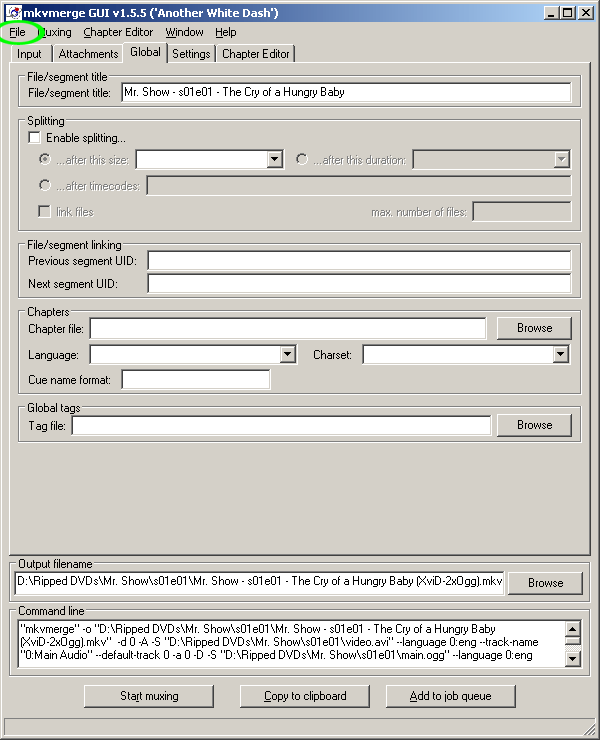
Task: Close the mkvmerge GUI window
Action: 586,13
